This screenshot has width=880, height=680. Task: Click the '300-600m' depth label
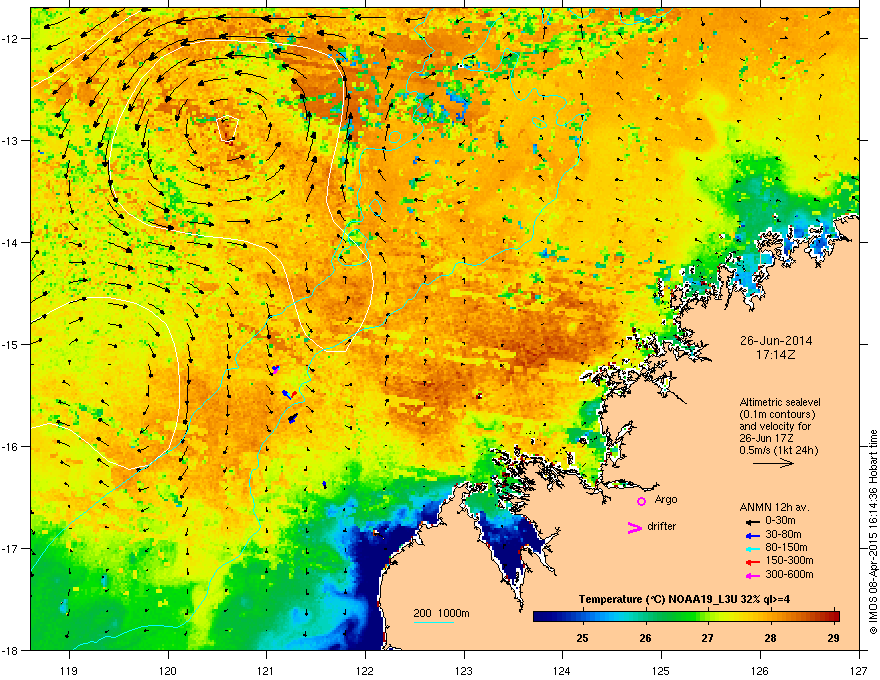(x=789, y=574)
